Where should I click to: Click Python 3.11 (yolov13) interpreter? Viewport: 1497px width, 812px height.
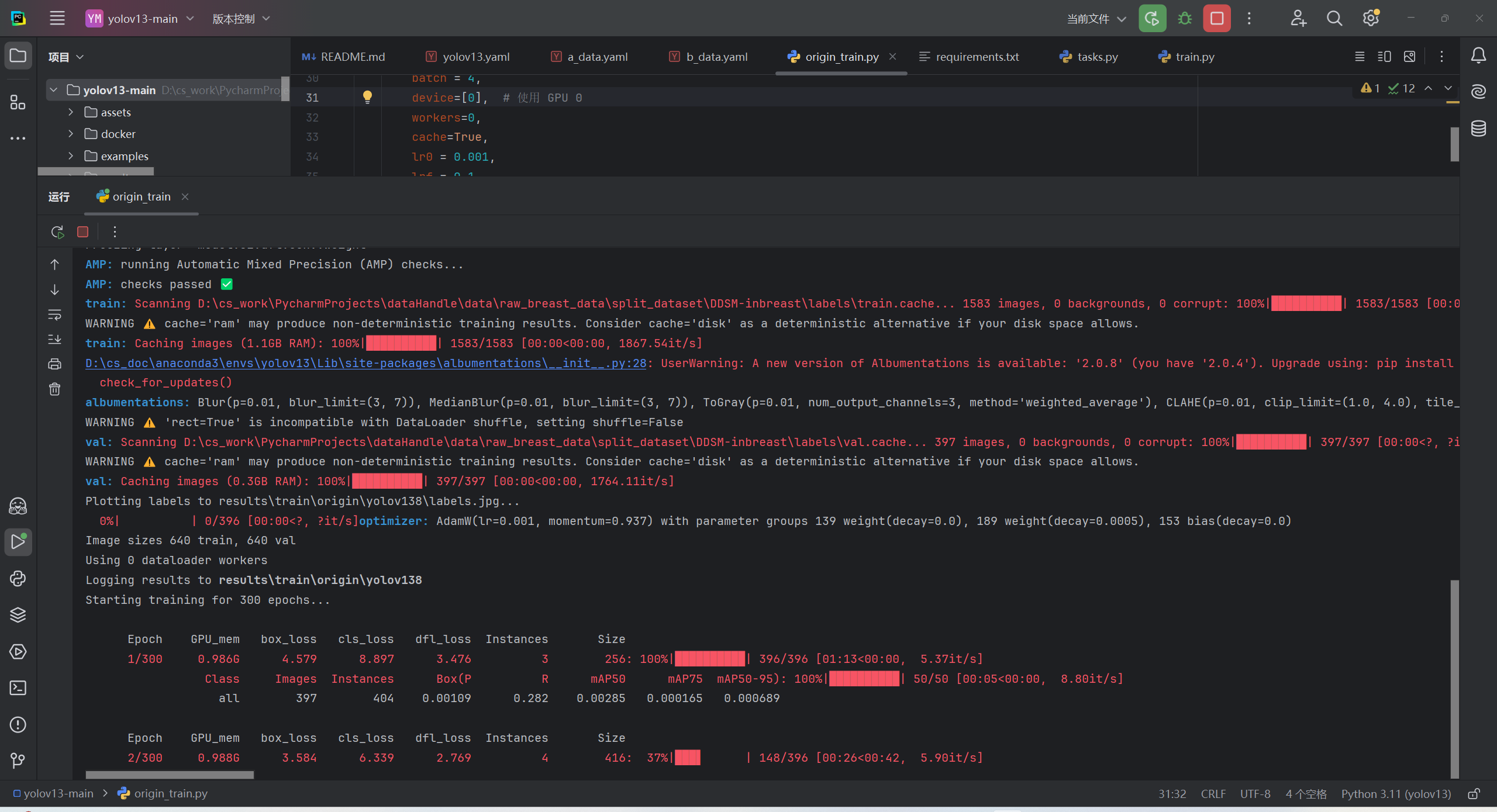pyautogui.click(x=1396, y=794)
